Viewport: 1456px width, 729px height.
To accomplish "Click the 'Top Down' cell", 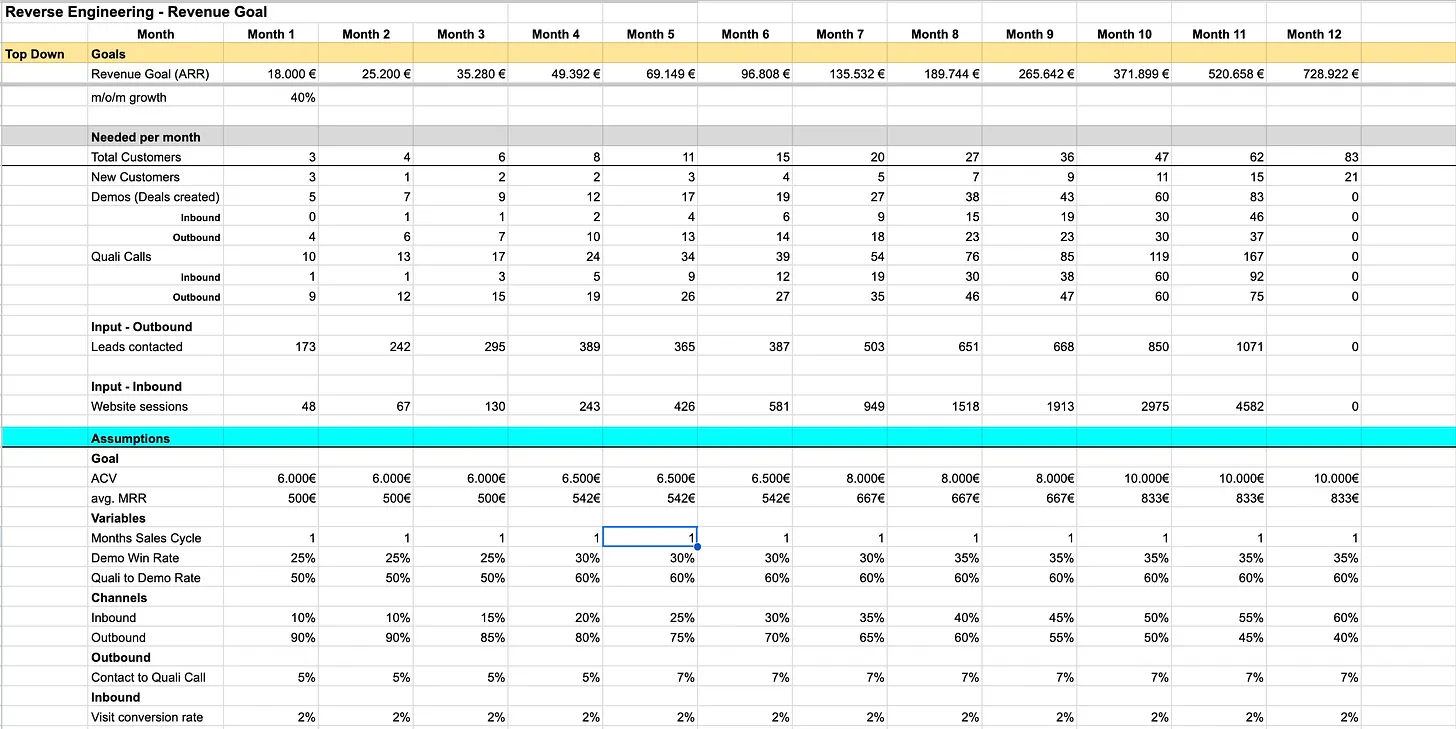I will (35, 54).
